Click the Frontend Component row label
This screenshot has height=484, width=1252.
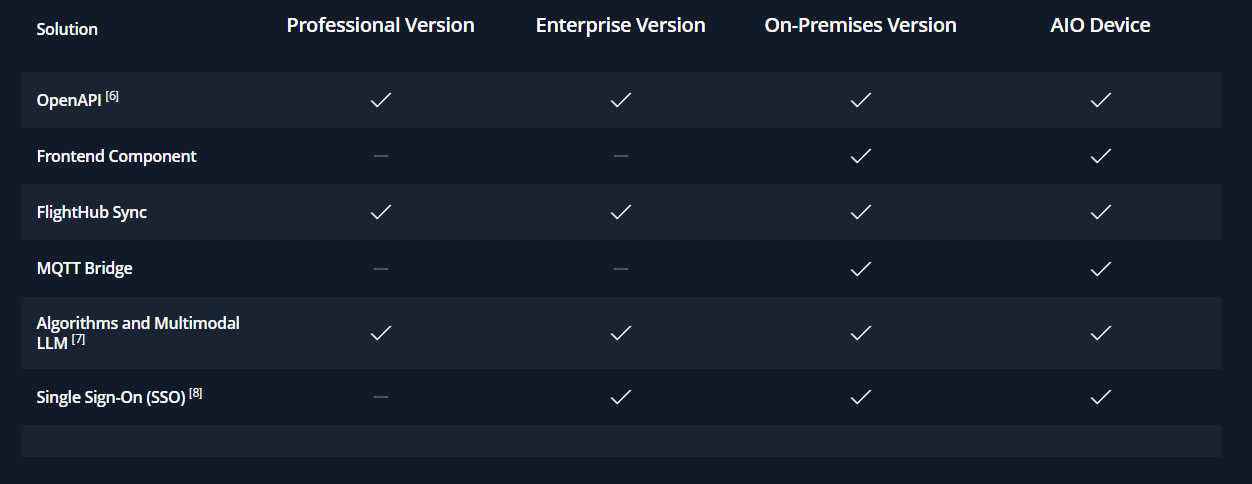pyautogui.click(x=116, y=156)
